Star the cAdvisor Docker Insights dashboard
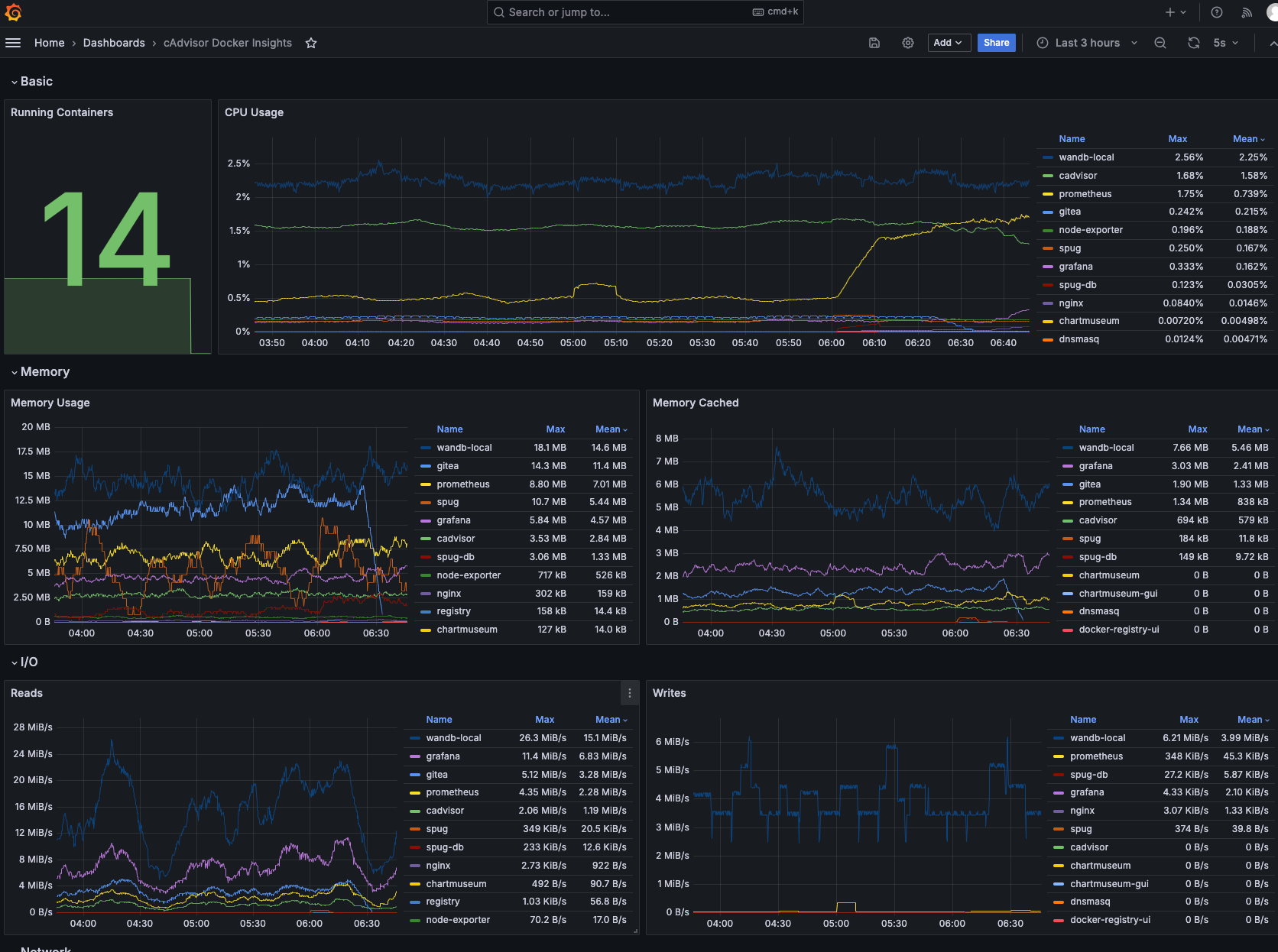Screen dimensions: 1278x952 [311, 43]
